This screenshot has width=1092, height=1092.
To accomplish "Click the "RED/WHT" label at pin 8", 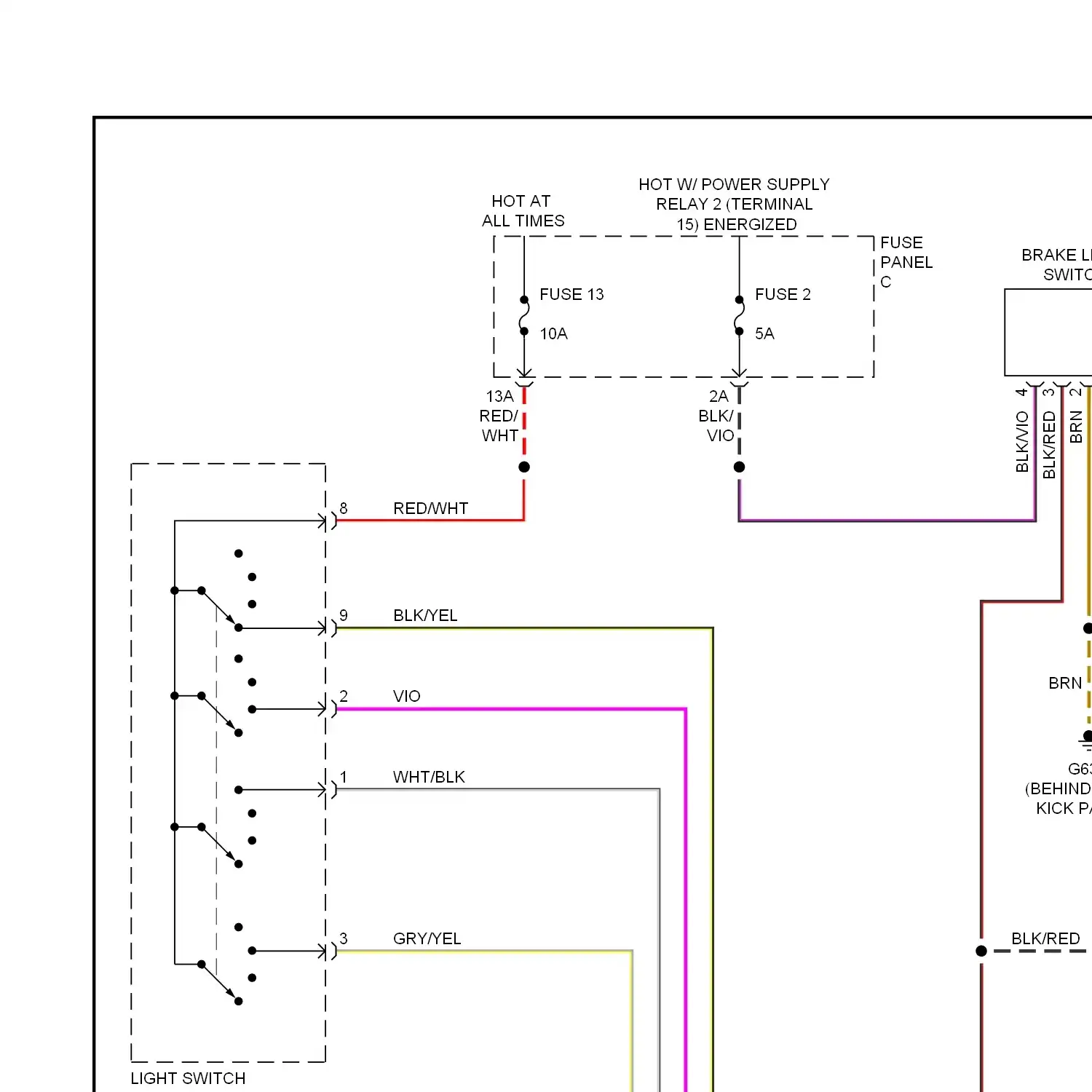I will [430, 508].
